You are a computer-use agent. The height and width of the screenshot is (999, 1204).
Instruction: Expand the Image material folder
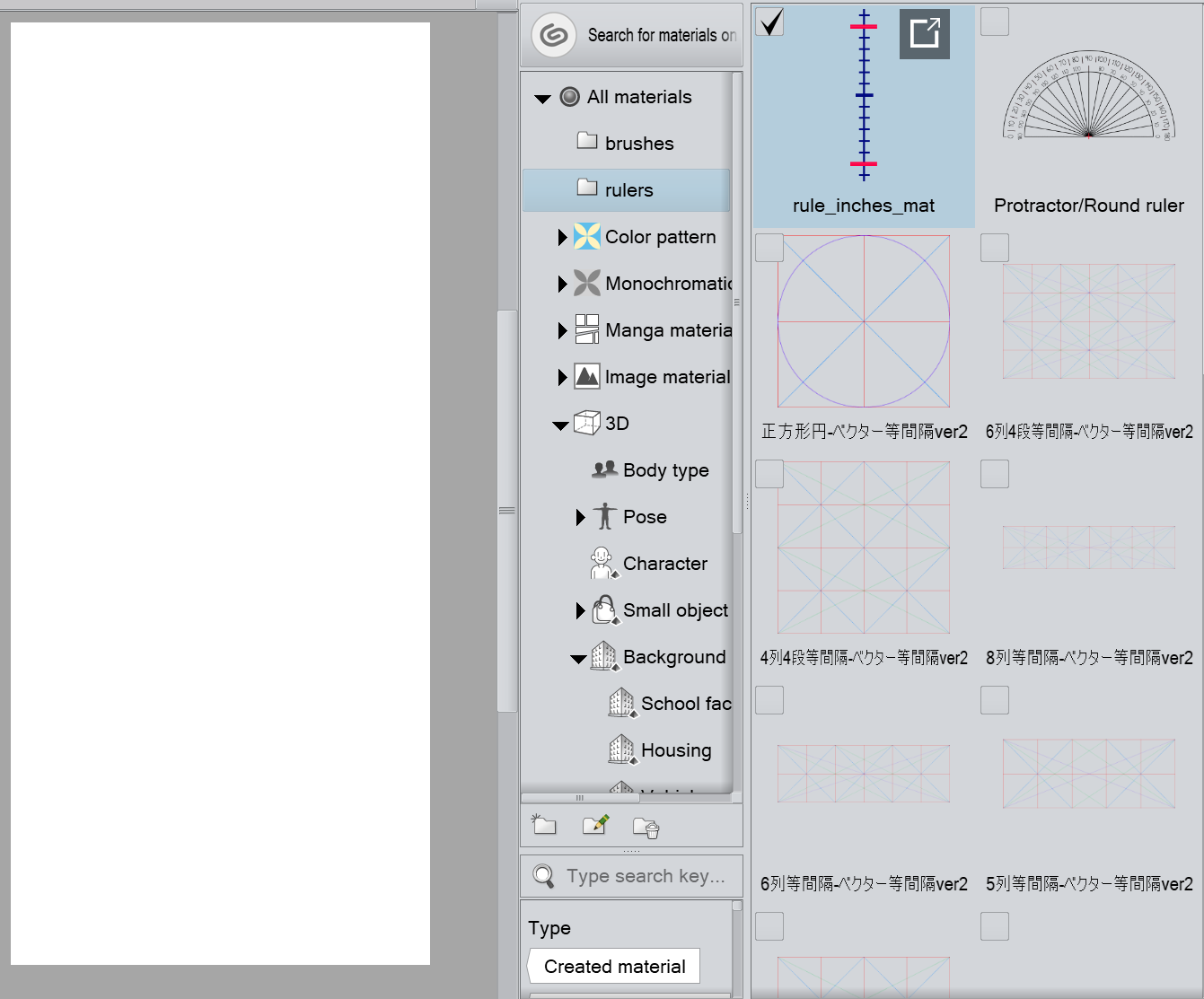click(562, 377)
